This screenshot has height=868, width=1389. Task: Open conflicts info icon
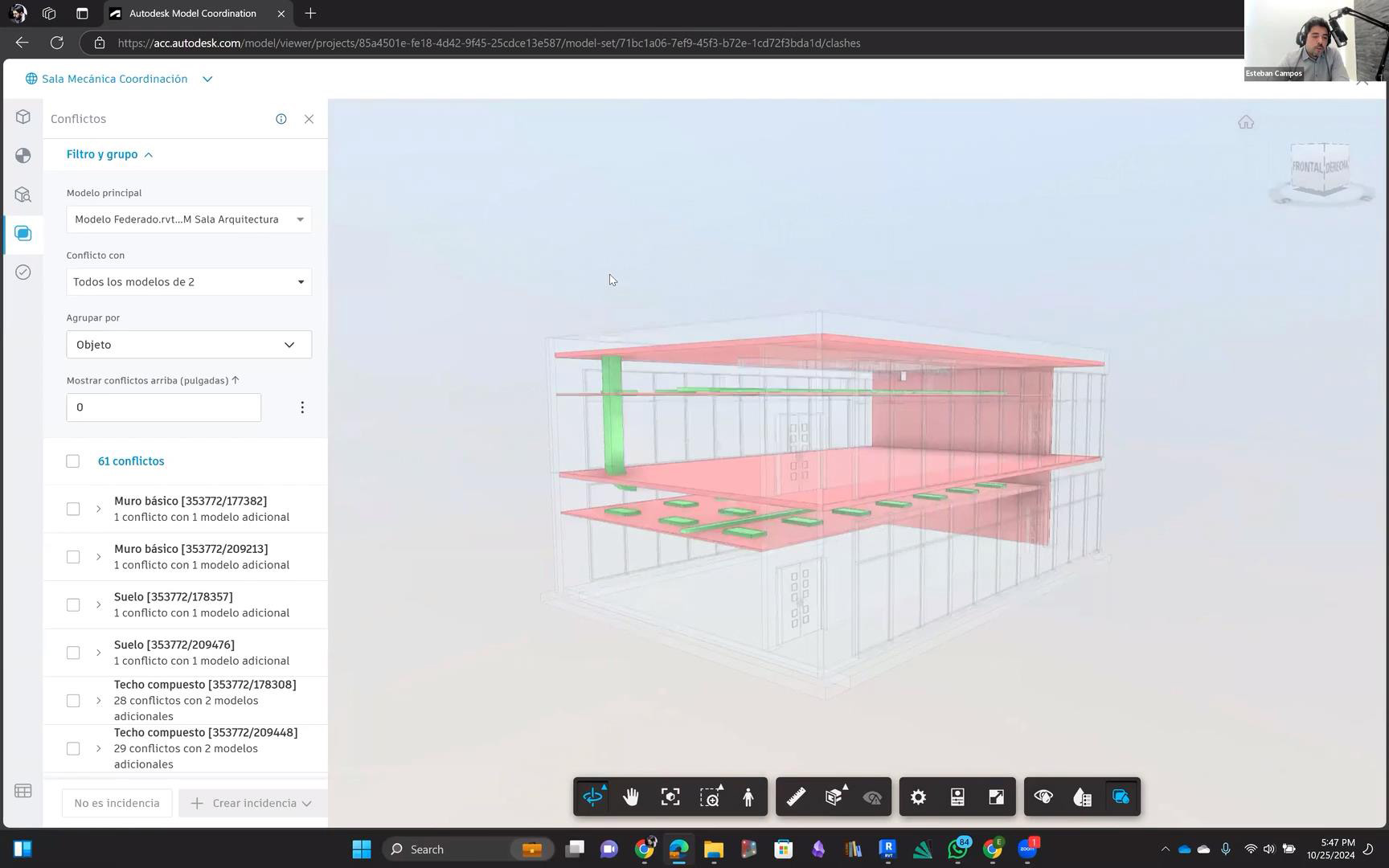tap(281, 119)
